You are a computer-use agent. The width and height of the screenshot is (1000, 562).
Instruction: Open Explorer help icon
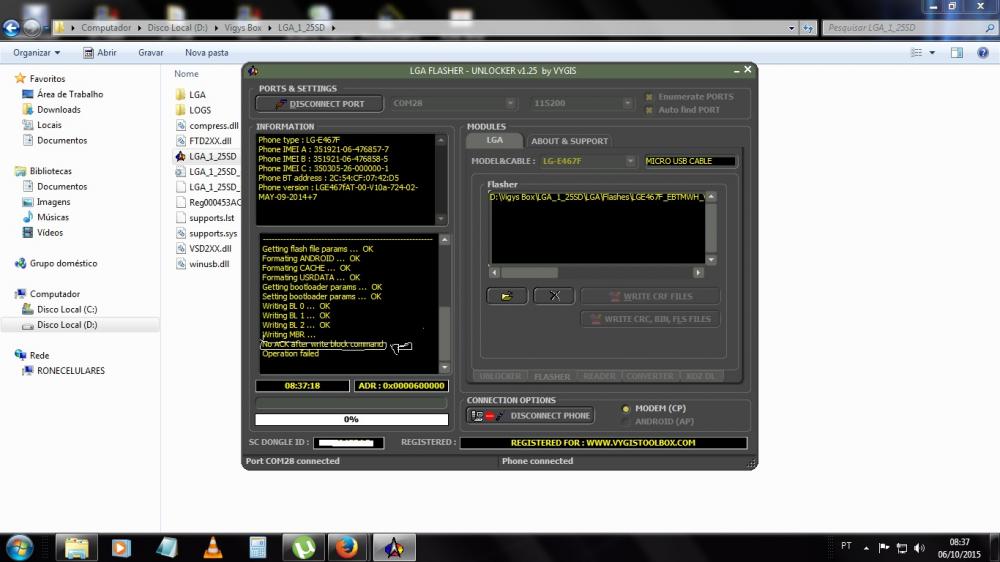click(x=983, y=53)
